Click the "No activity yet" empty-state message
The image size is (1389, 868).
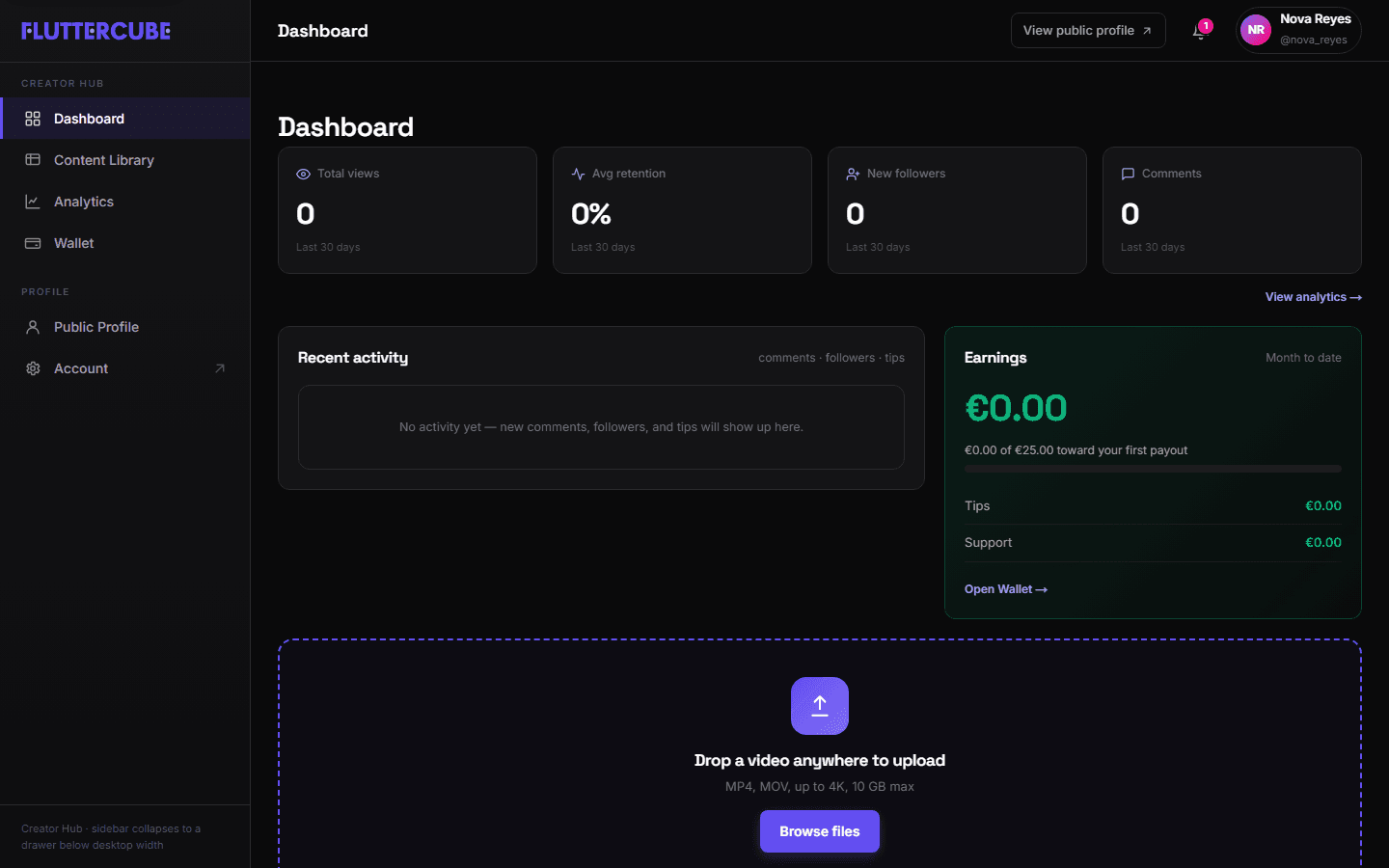pos(601,427)
